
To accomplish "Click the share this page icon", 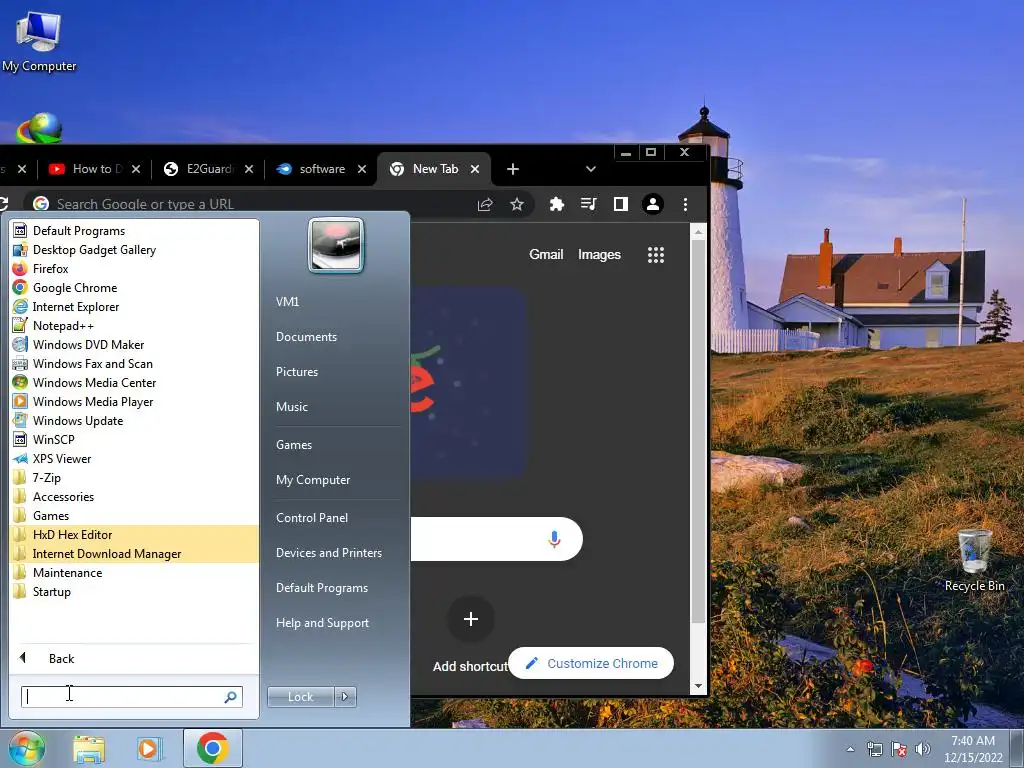I will click(x=485, y=204).
